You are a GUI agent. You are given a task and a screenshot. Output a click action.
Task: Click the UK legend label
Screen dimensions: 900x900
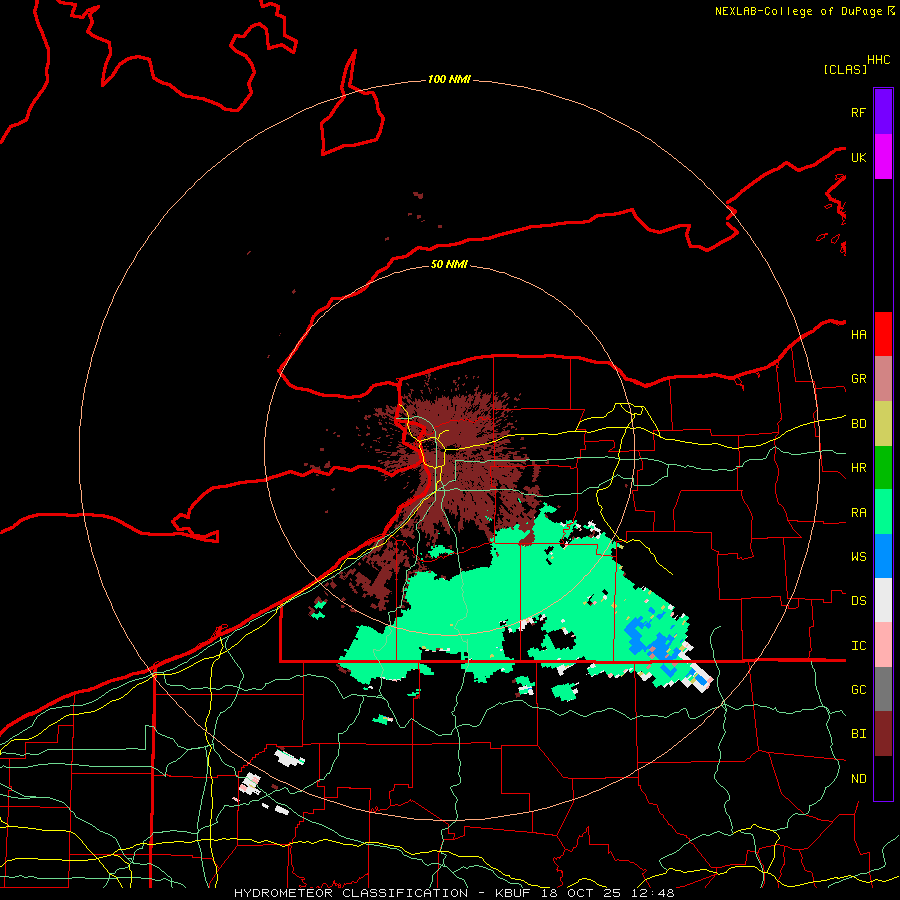(x=858, y=158)
